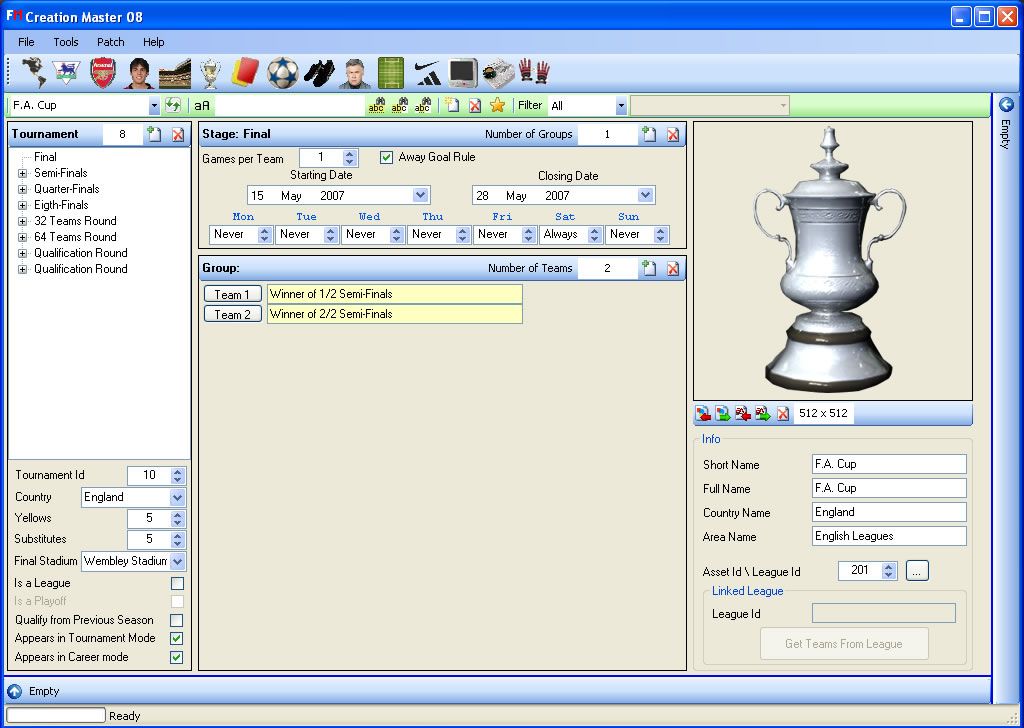Screen dimensions: 1024x728
Task: Open the Referees red and yellow card icon
Action: [246, 72]
